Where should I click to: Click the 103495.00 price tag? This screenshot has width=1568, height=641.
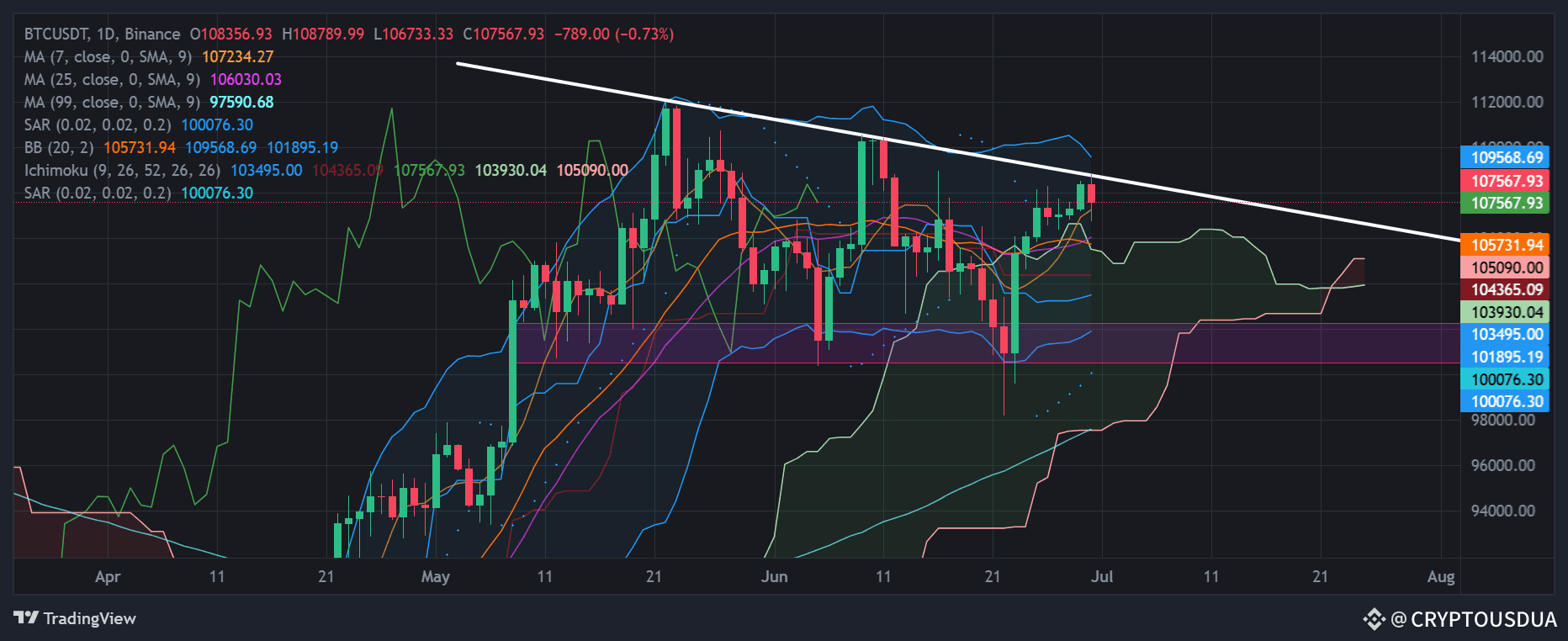[1507, 334]
